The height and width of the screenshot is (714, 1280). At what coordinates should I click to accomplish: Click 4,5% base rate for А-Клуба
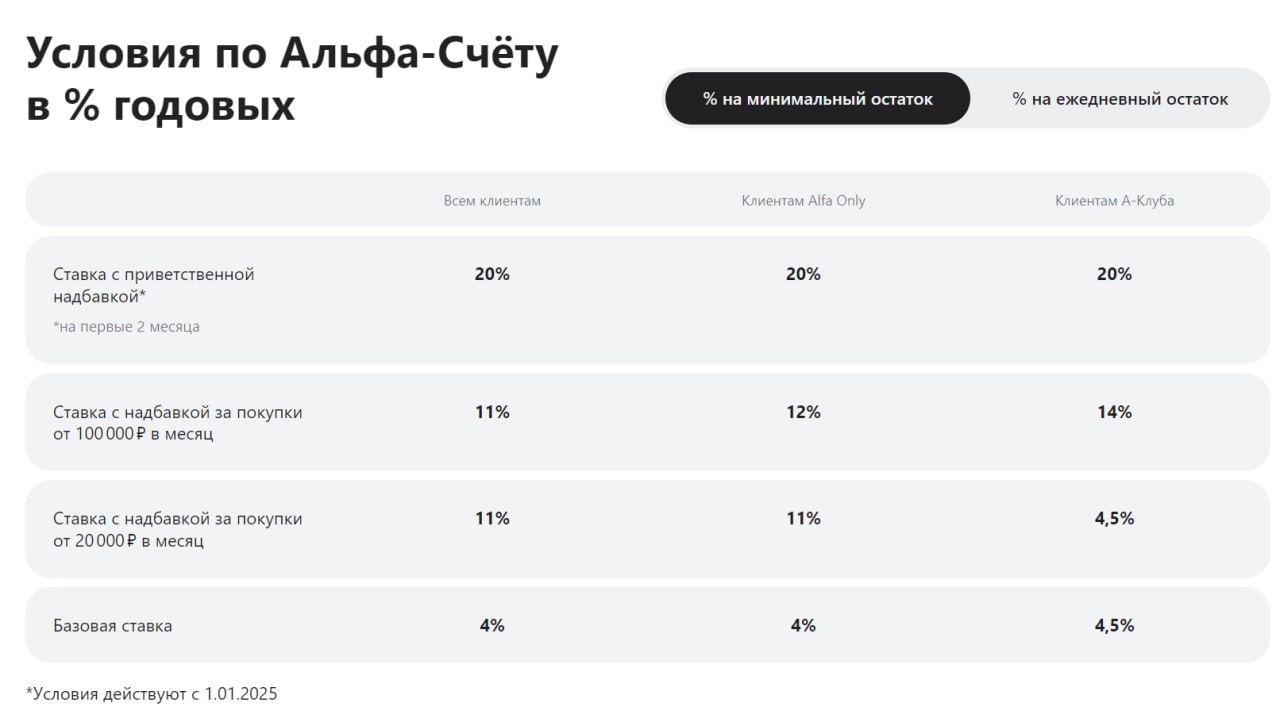[1114, 626]
